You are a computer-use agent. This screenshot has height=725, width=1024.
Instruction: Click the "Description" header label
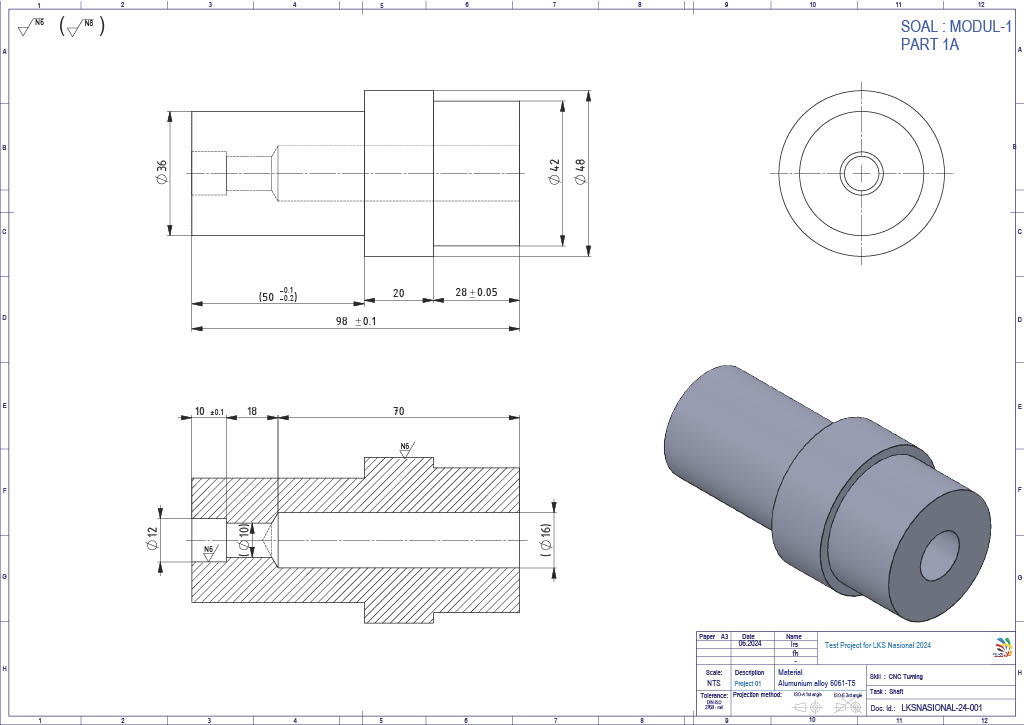749,673
